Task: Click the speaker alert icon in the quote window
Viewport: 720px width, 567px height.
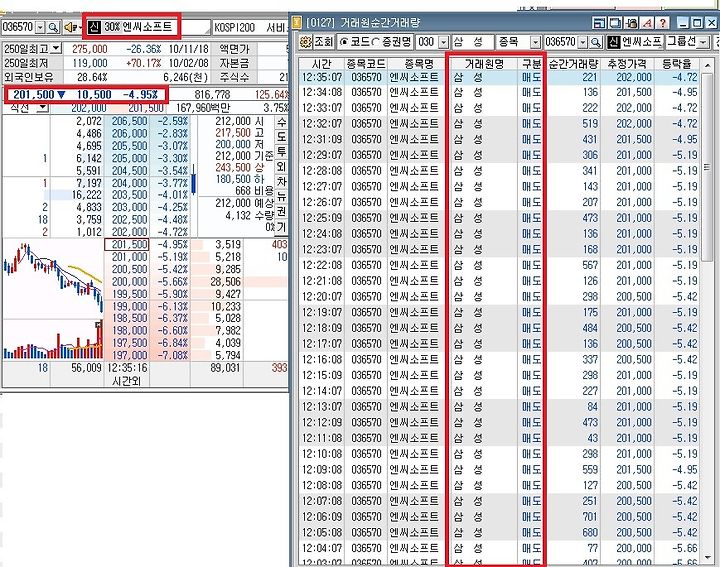Action: point(70,28)
